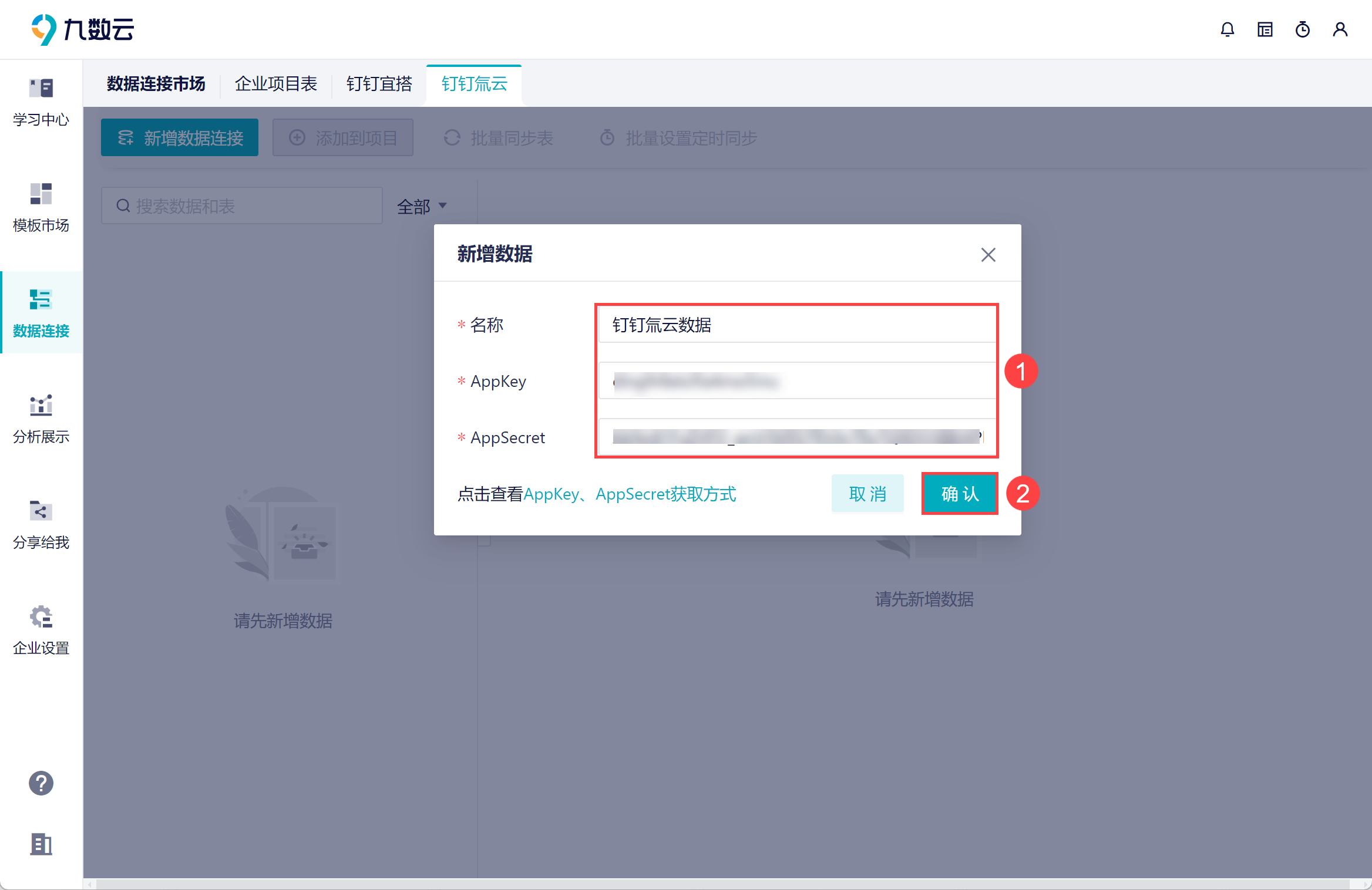
Task: Open the user profile icon
Action: click(x=1340, y=29)
